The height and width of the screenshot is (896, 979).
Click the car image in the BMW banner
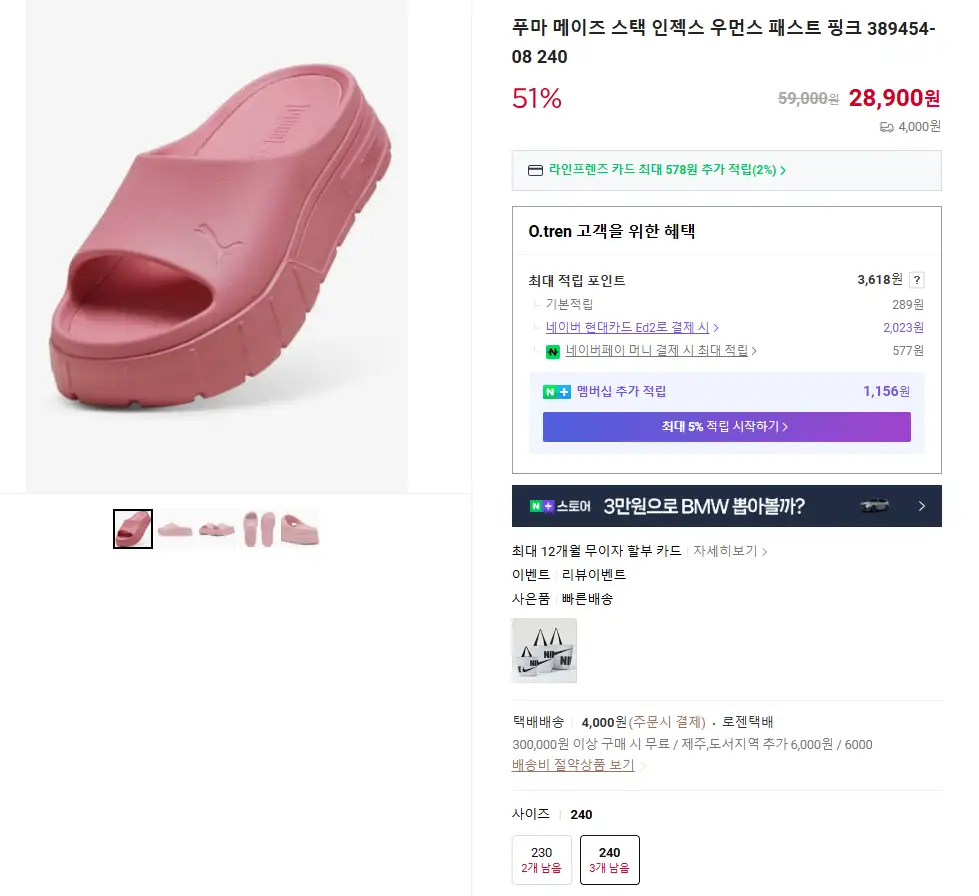(x=874, y=506)
